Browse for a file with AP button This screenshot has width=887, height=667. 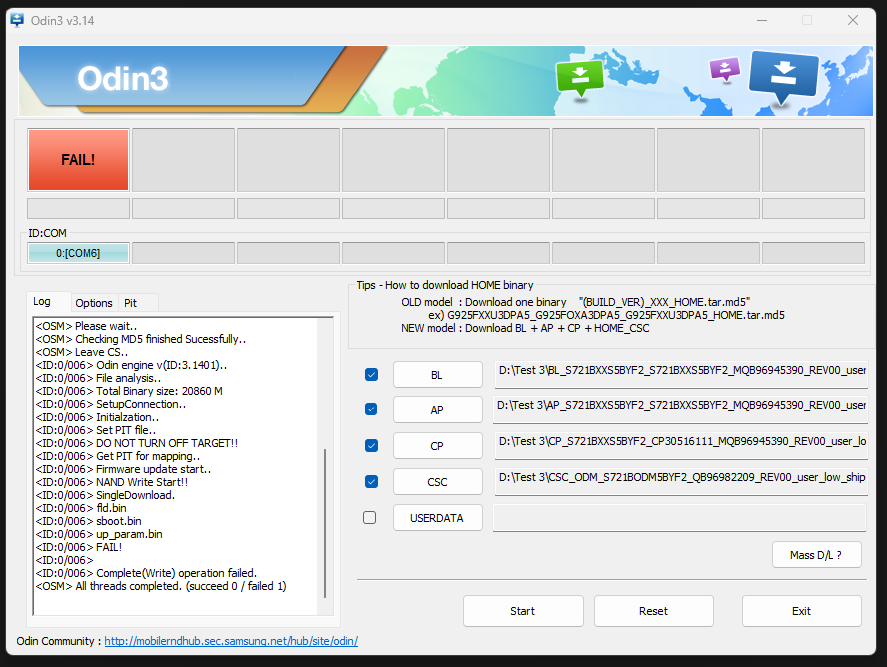(437, 410)
